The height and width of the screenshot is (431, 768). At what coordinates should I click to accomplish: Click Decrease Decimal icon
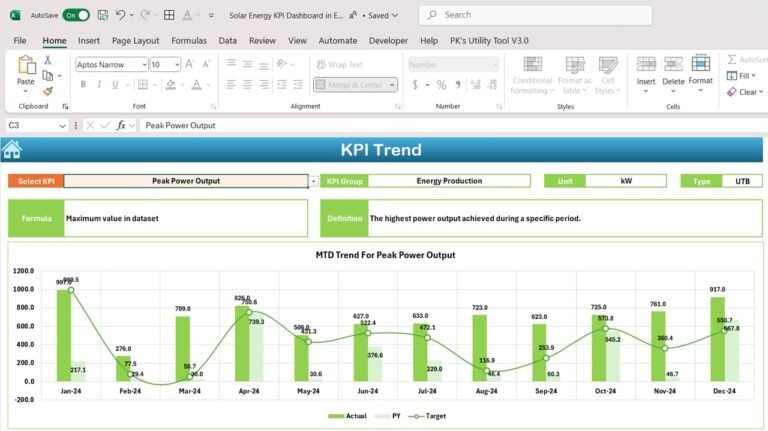(x=492, y=85)
